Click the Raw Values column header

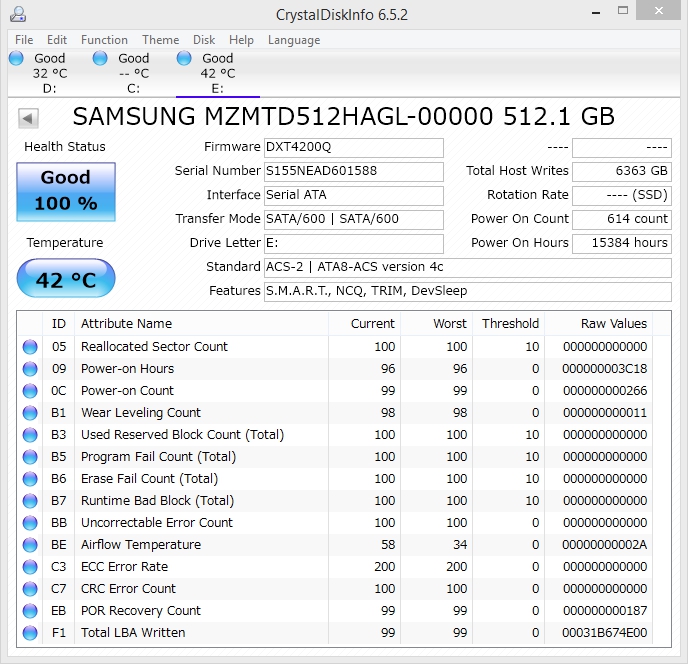(x=598, y=324)
